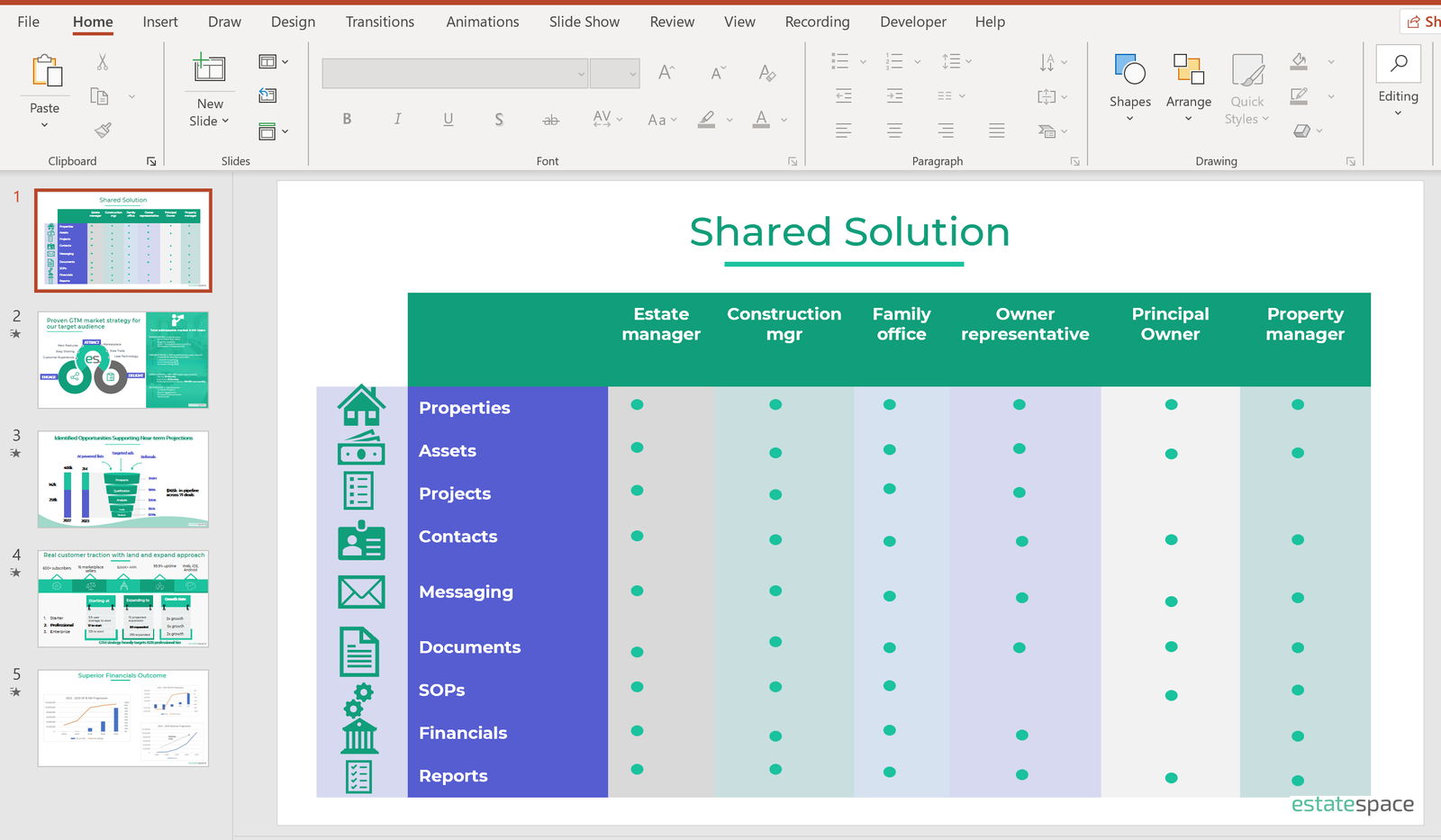Click the Share button
The width and height of the screenshot is (1441, 840).
point(1422,22)
